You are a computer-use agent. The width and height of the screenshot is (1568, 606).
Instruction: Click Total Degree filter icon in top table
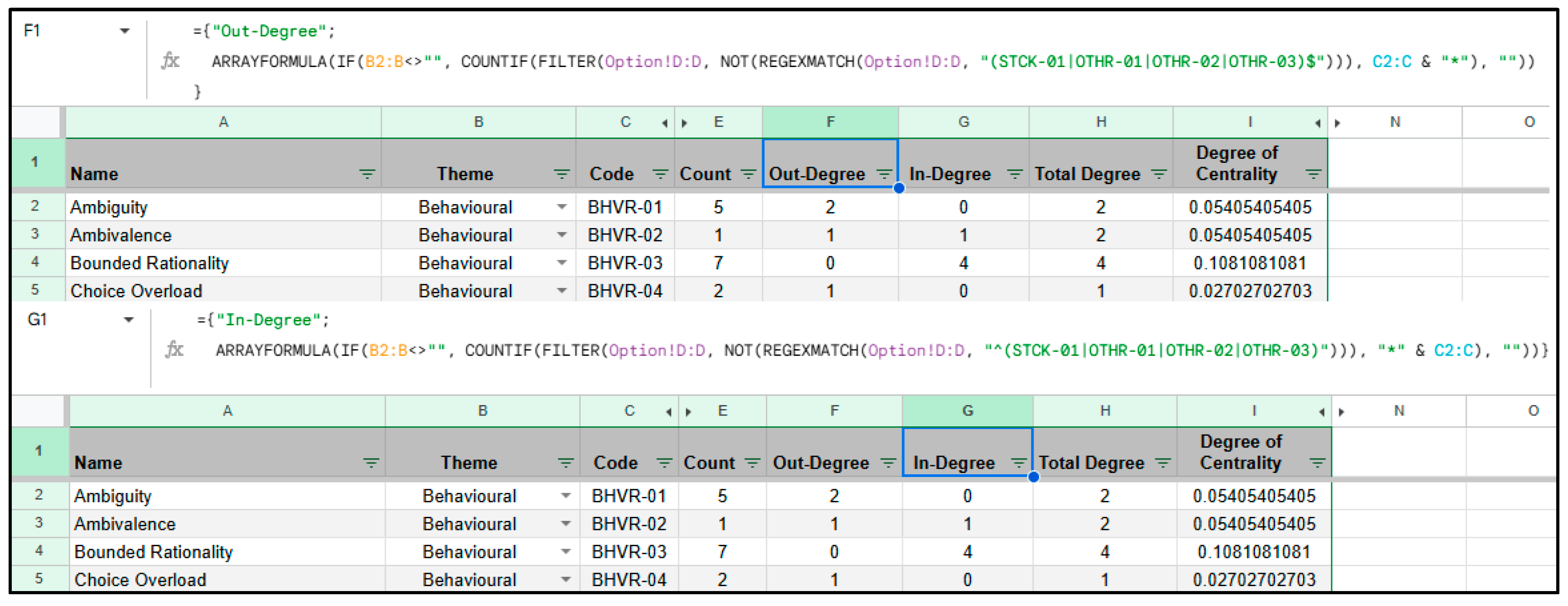tap(1159, 175)
